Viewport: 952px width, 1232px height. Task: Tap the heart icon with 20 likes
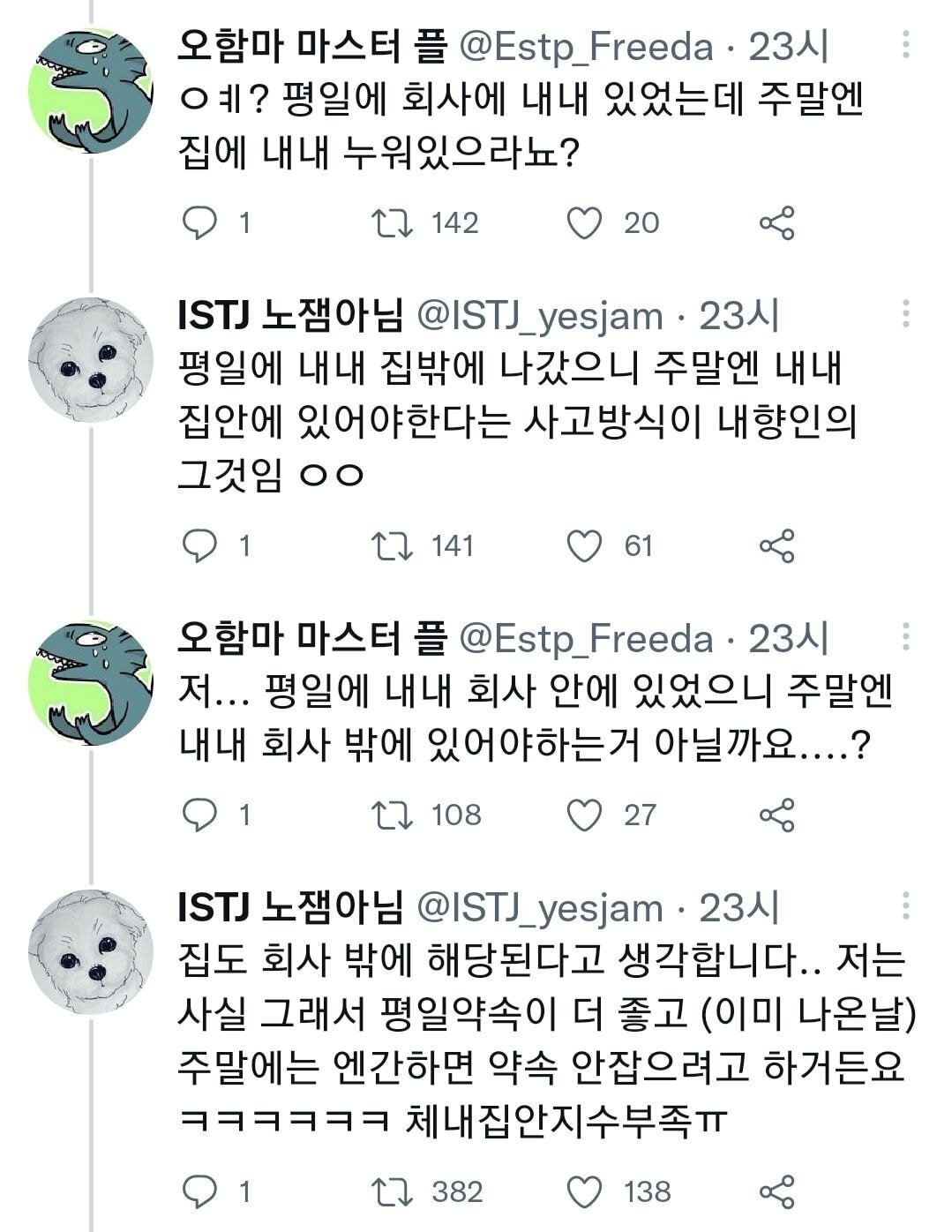point(582,223)
